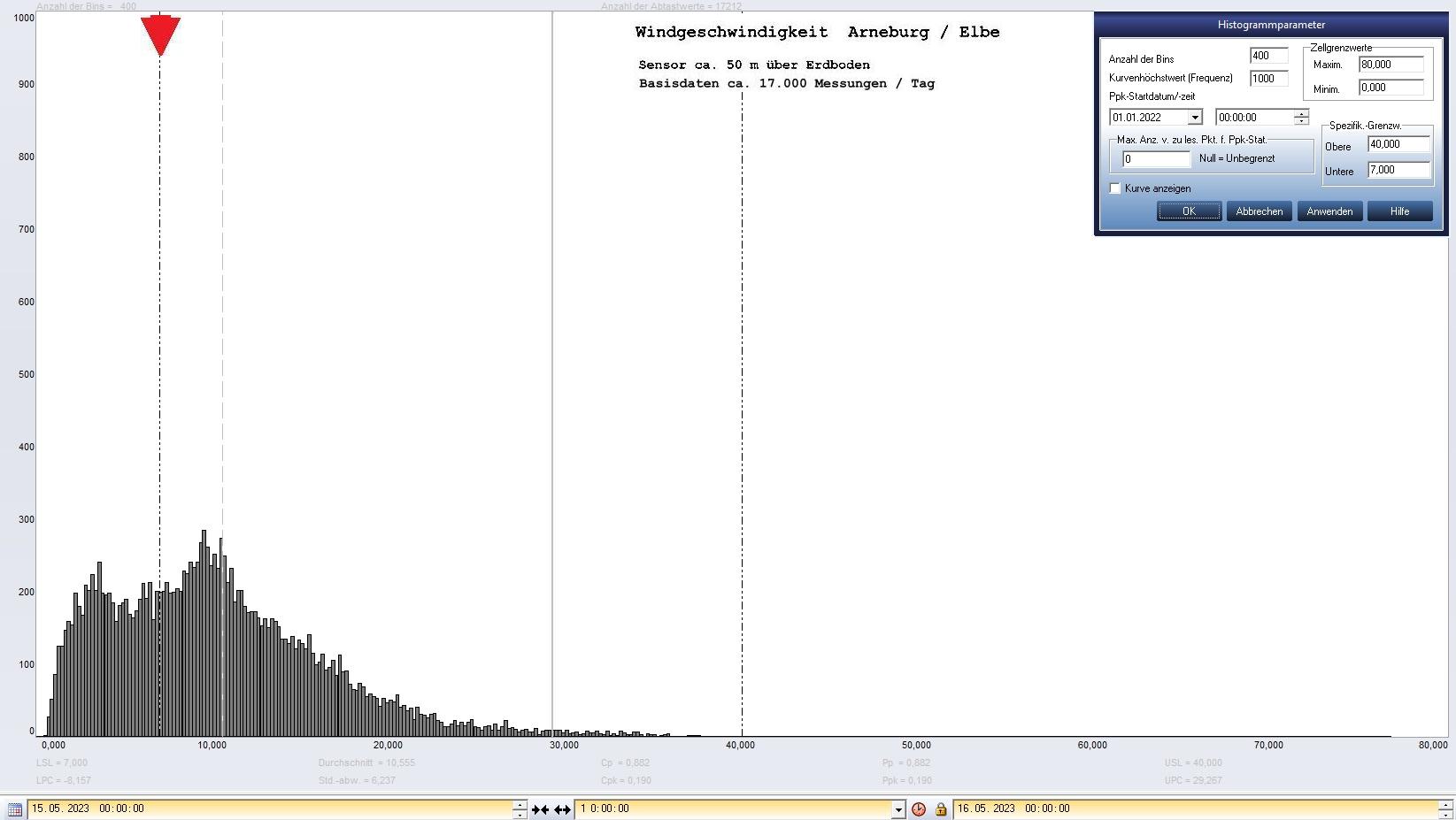Open the calendar icon beside the start date
This screenshot has width=1456, height=820.
pyautogui.click(x=14, y=809)
